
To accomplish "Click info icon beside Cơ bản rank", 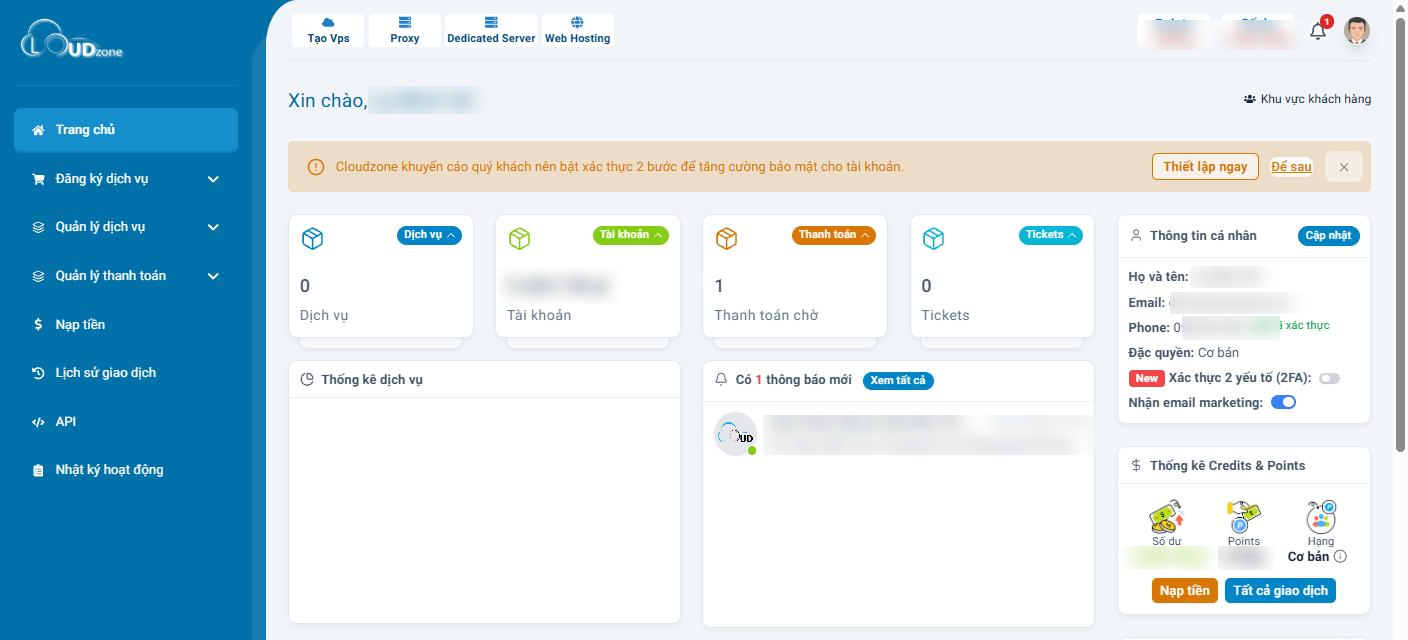I will pos(1340,556).
